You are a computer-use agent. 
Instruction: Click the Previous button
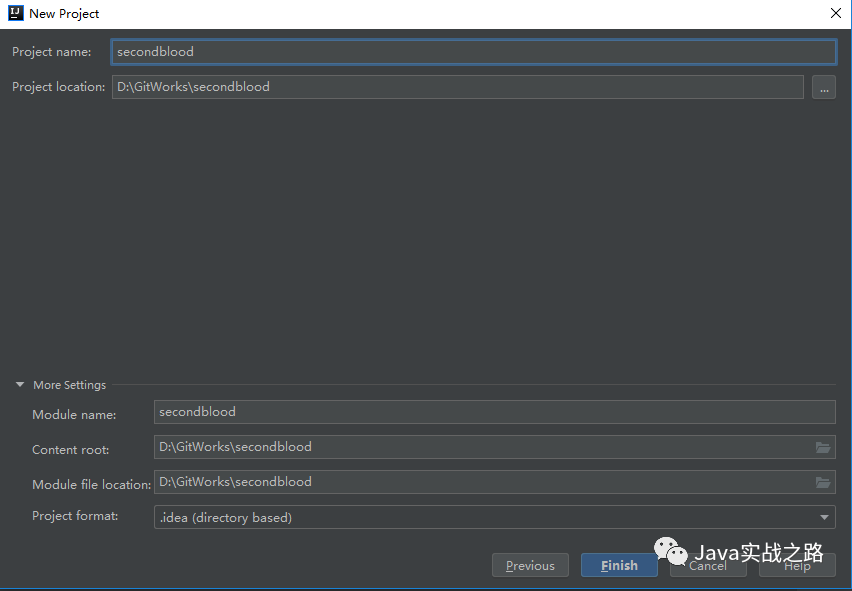530,565
